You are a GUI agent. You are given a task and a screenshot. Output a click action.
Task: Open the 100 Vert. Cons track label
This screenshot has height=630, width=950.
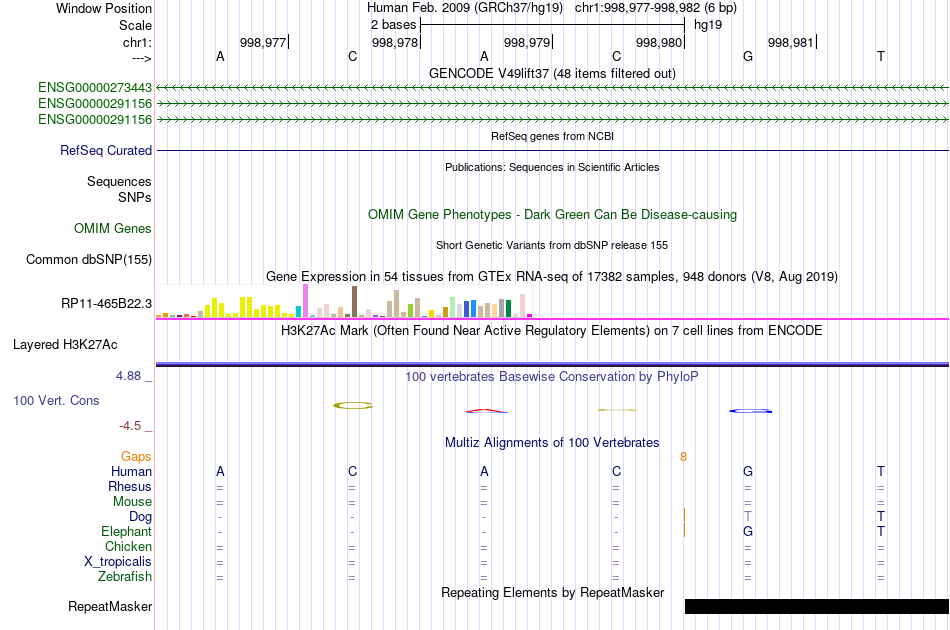point(56,400)
